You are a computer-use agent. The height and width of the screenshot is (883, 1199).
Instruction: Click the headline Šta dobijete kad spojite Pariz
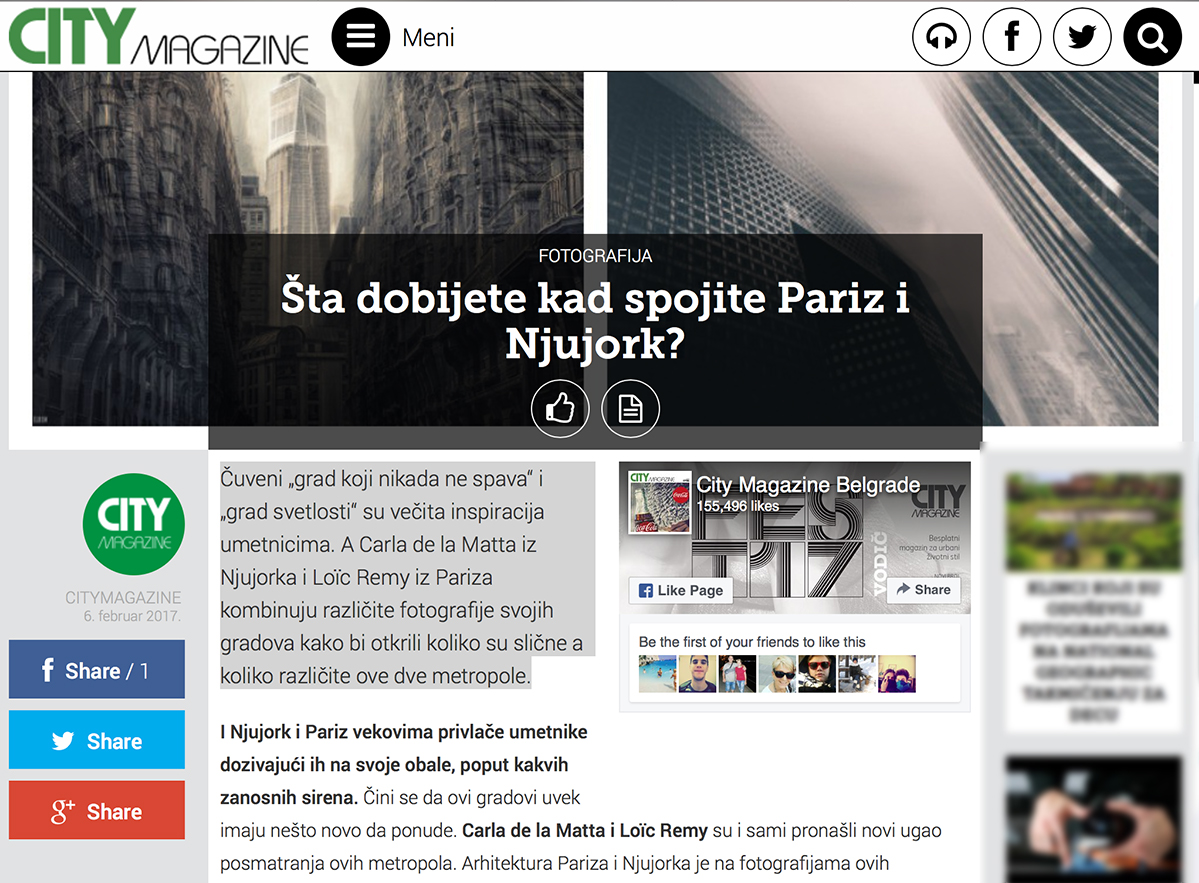click(x=595, y=320)
